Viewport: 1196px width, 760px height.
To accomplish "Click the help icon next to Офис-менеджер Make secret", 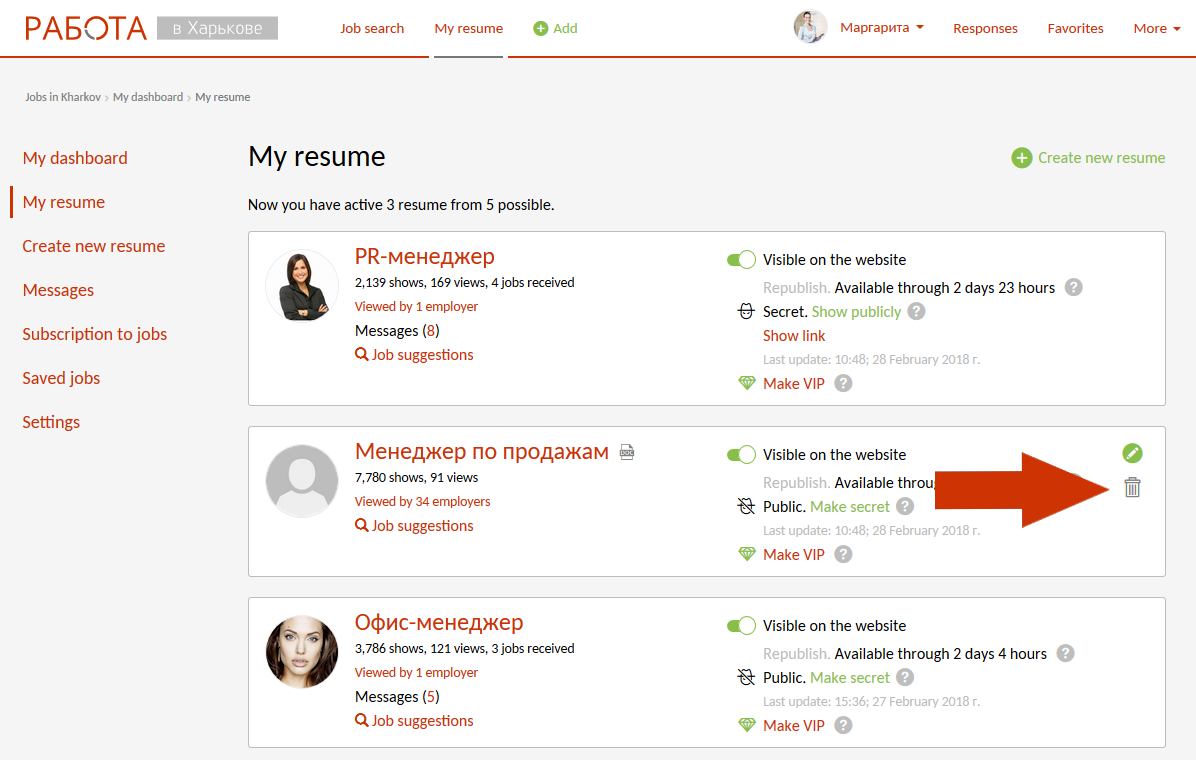I will click(904, 677).
